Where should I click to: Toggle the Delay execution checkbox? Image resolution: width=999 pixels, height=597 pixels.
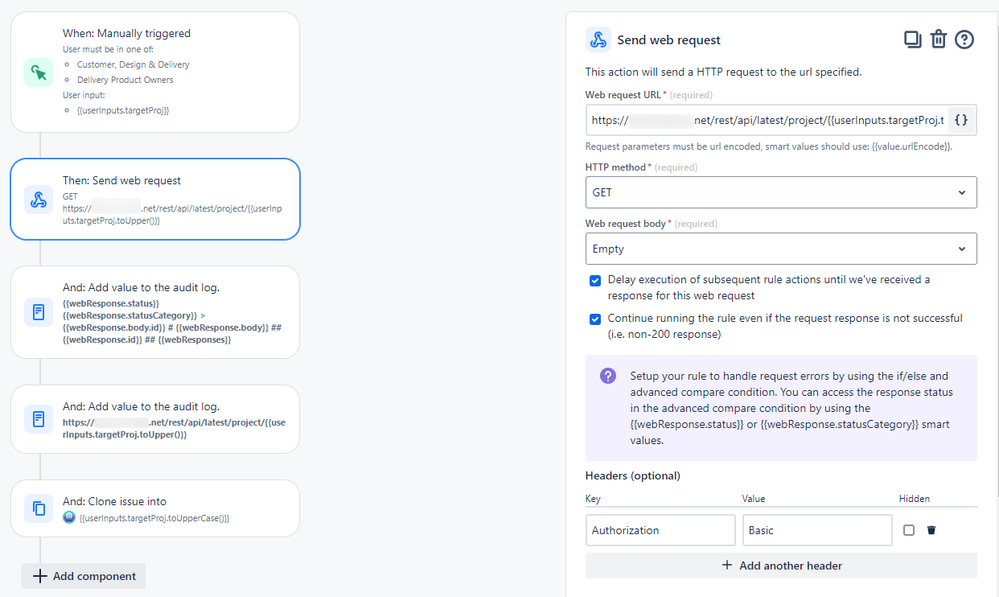596,280
